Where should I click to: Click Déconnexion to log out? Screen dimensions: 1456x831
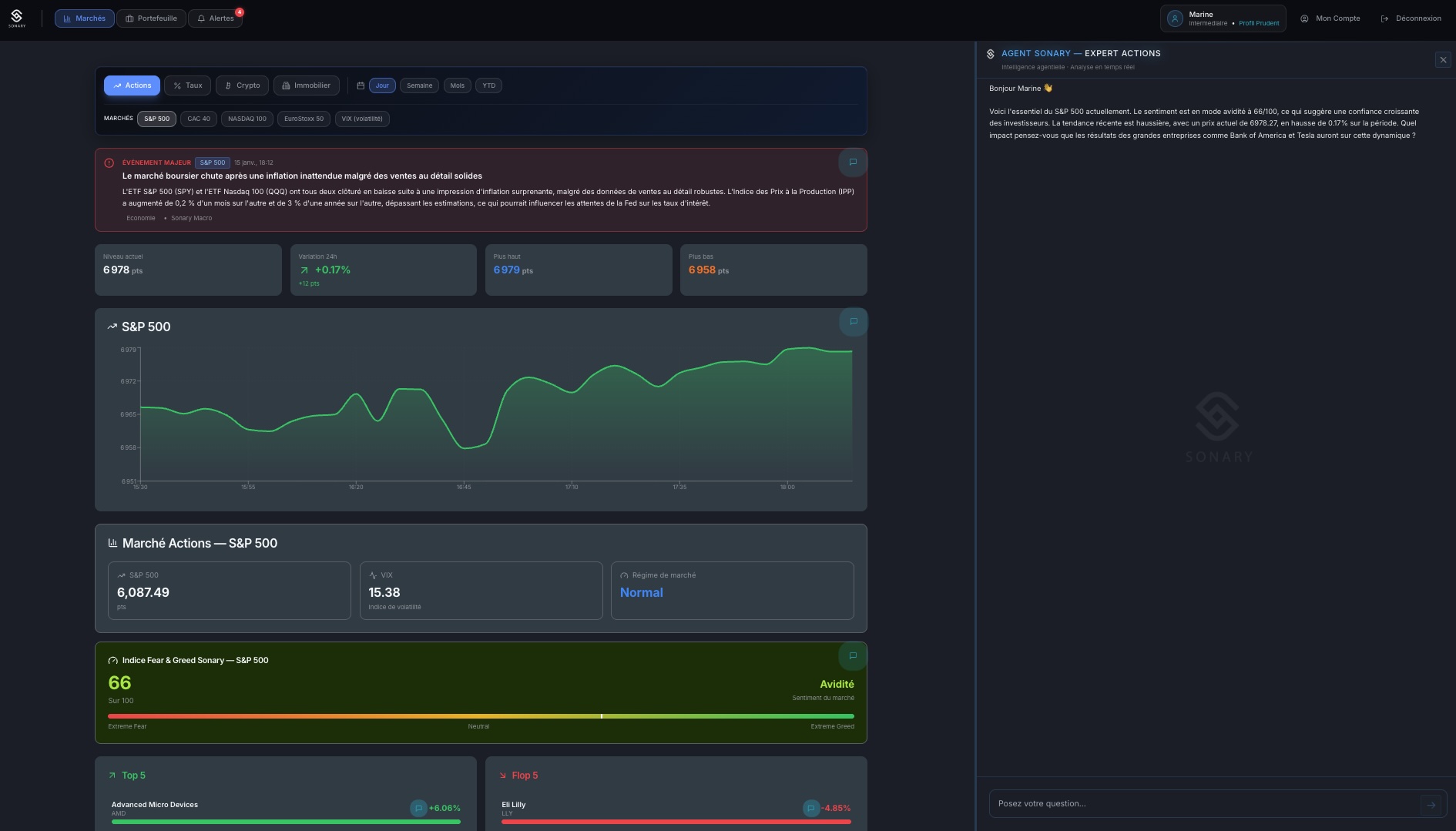pyautogui.click(x=1411, y=18)
